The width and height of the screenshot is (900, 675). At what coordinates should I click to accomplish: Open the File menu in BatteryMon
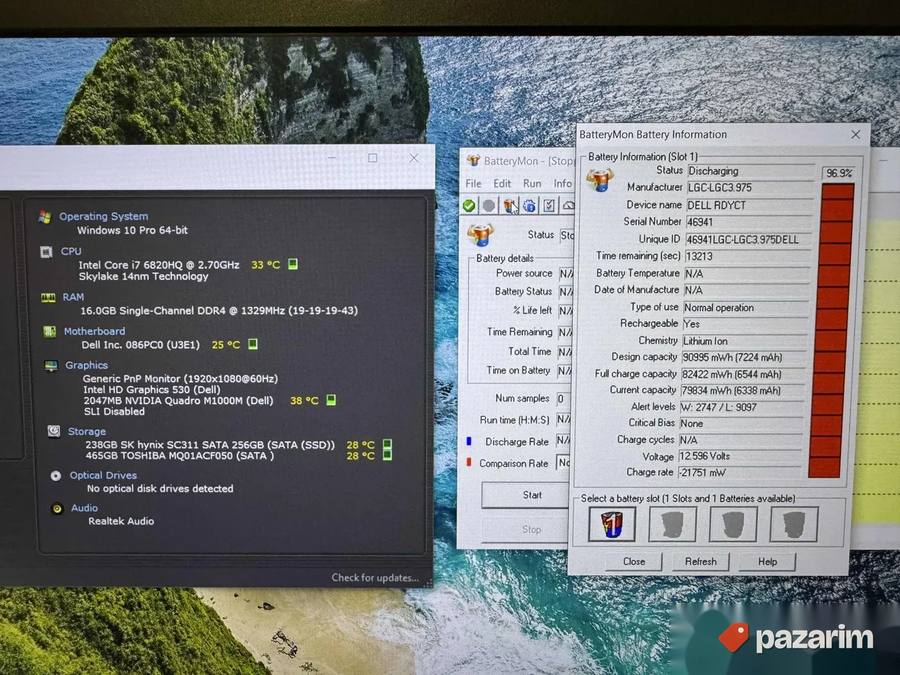point(474,184)
